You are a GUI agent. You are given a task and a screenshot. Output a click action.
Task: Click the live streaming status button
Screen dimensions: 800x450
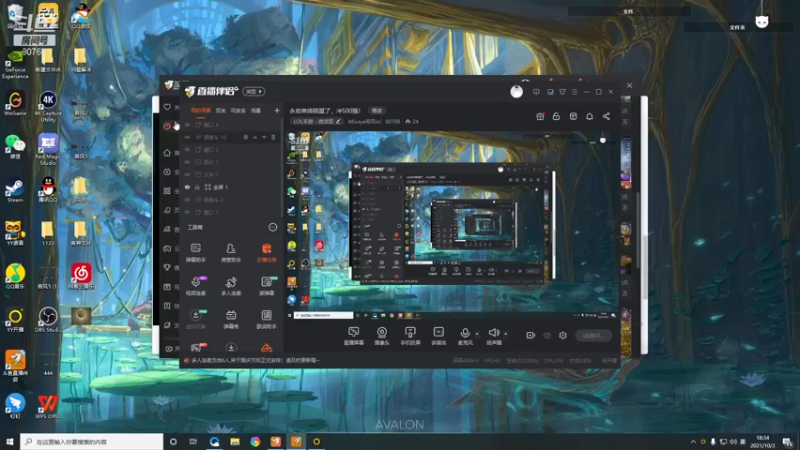[593, 335]
